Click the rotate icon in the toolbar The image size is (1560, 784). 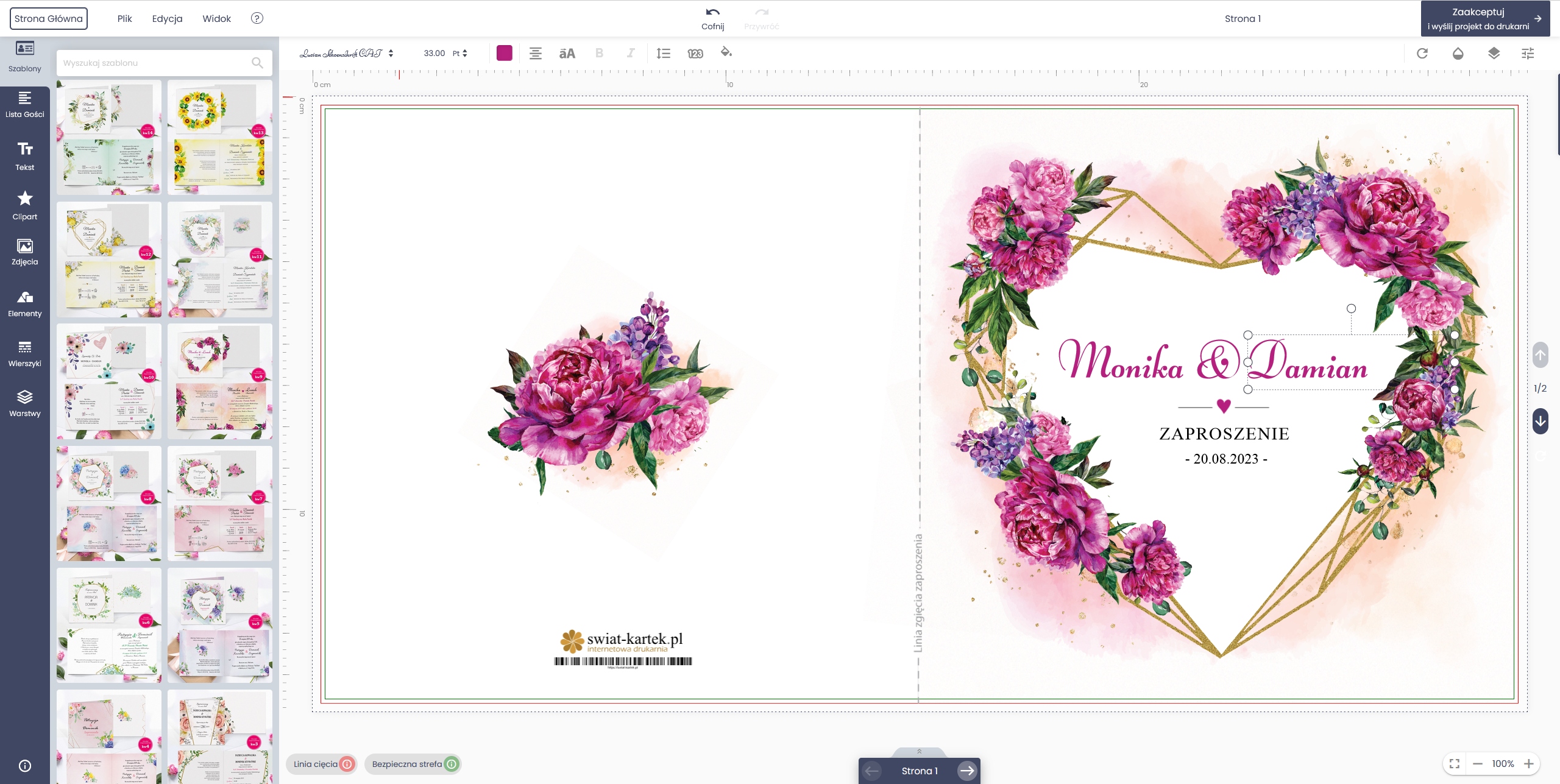pos(1422,54)
